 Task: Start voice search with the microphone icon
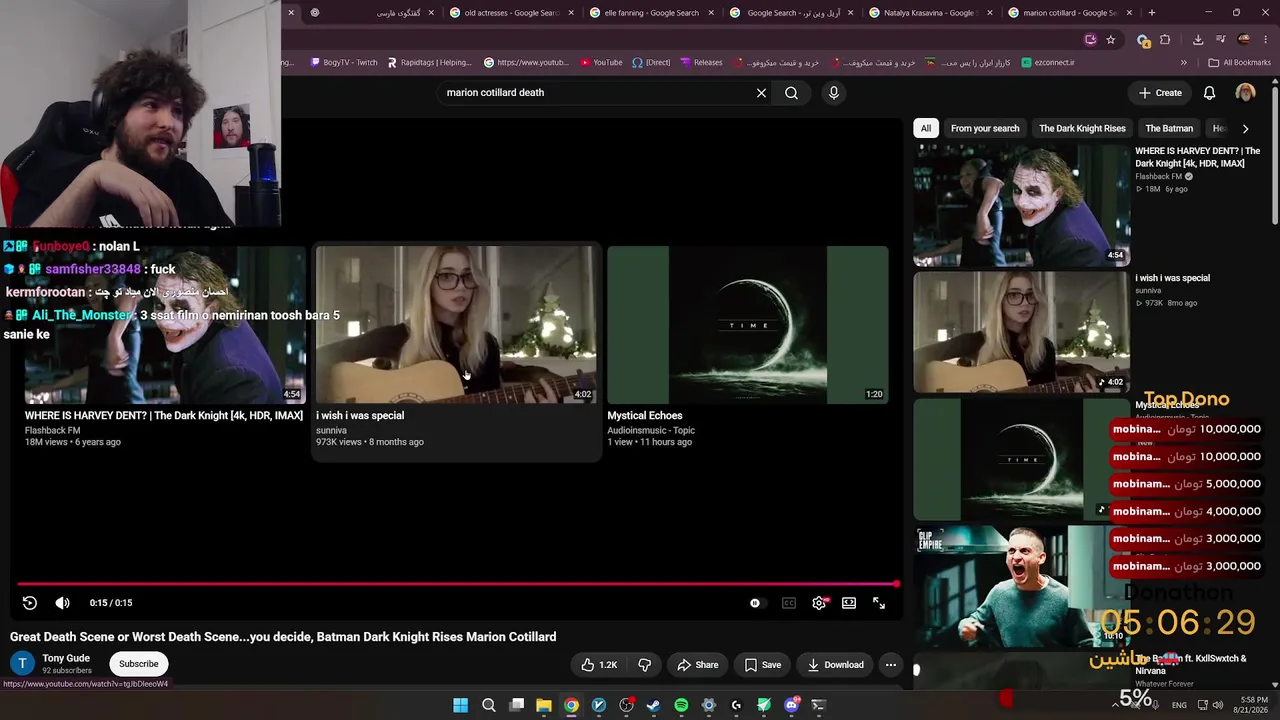pyautogui.click(x=833, y=93)
